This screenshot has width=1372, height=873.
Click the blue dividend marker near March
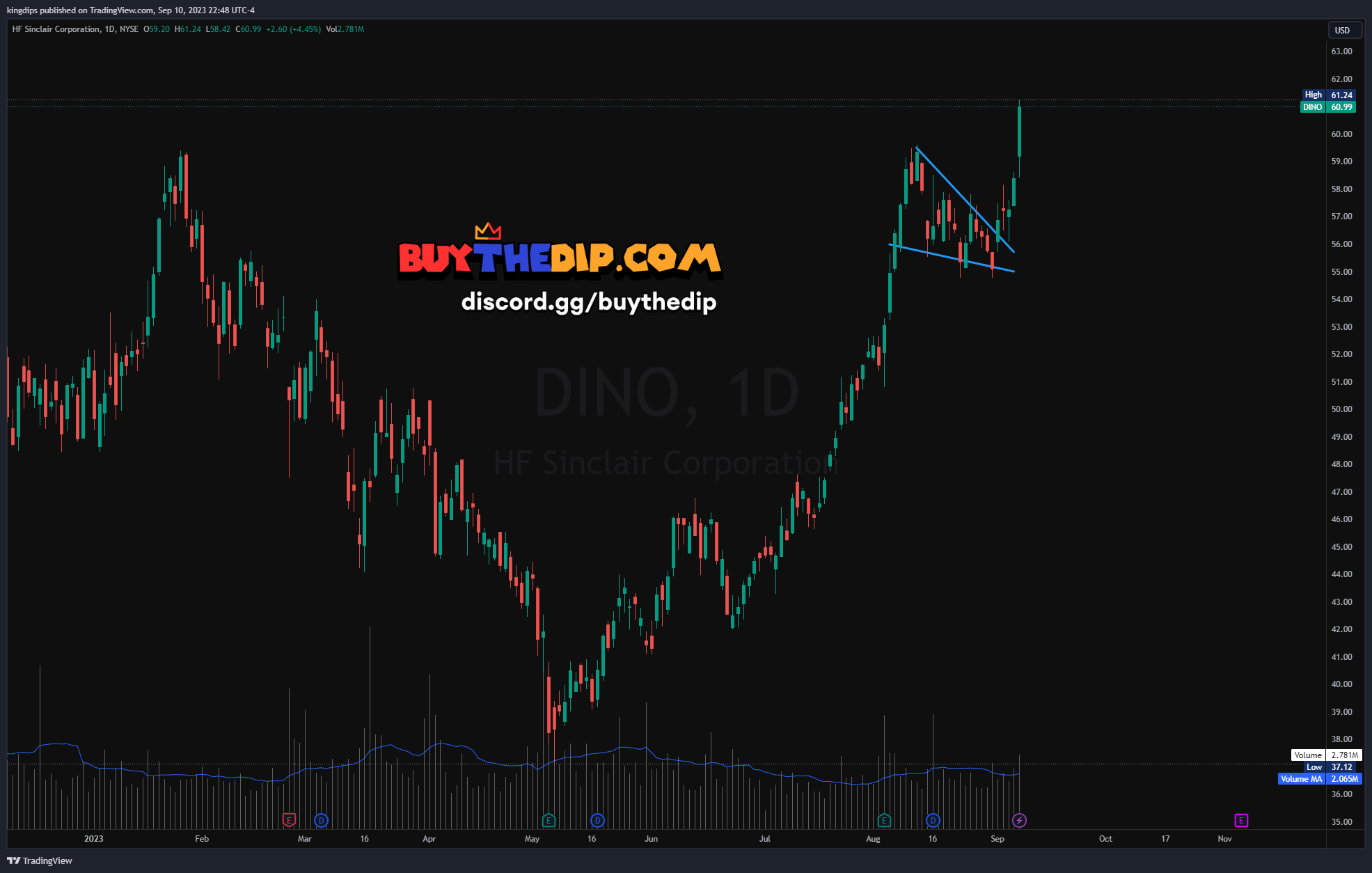(321, 820)
